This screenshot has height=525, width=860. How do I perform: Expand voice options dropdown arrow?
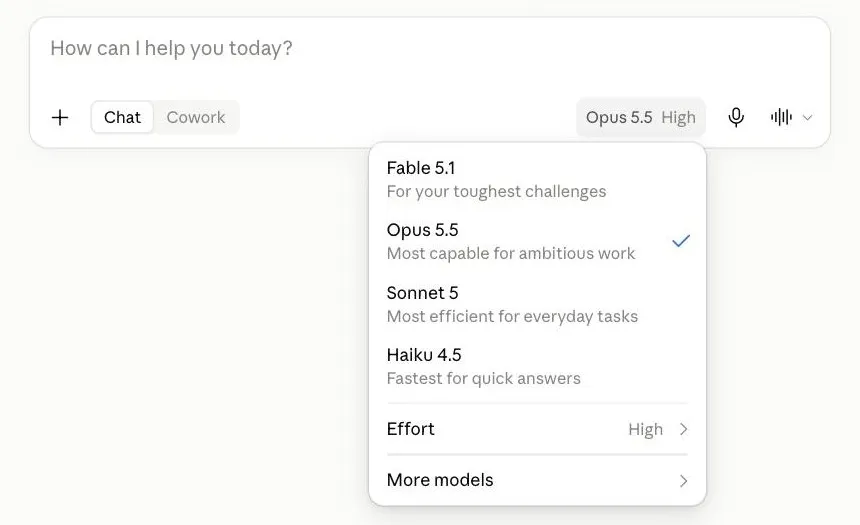click(x=807, y=117)
